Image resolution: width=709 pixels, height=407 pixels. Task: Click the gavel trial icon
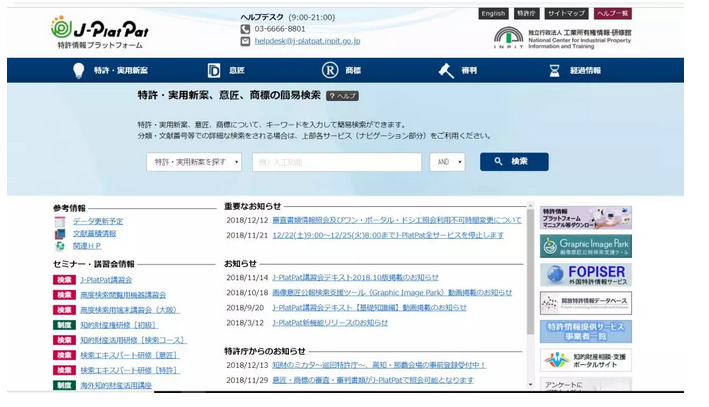(x=446, y=71)
